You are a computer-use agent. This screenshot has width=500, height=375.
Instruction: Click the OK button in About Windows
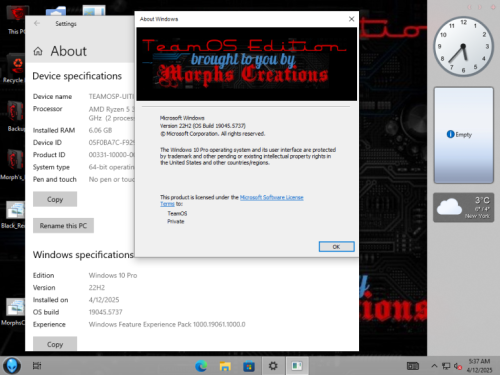tap(336, 247)
